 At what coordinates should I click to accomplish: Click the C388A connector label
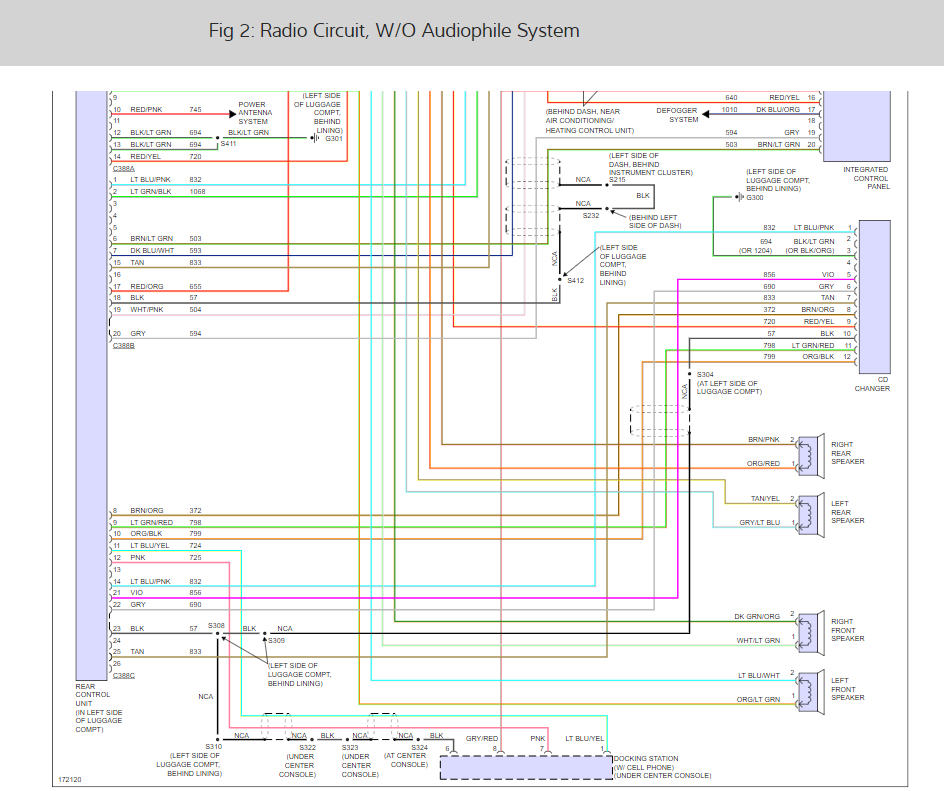coord(123,169)
